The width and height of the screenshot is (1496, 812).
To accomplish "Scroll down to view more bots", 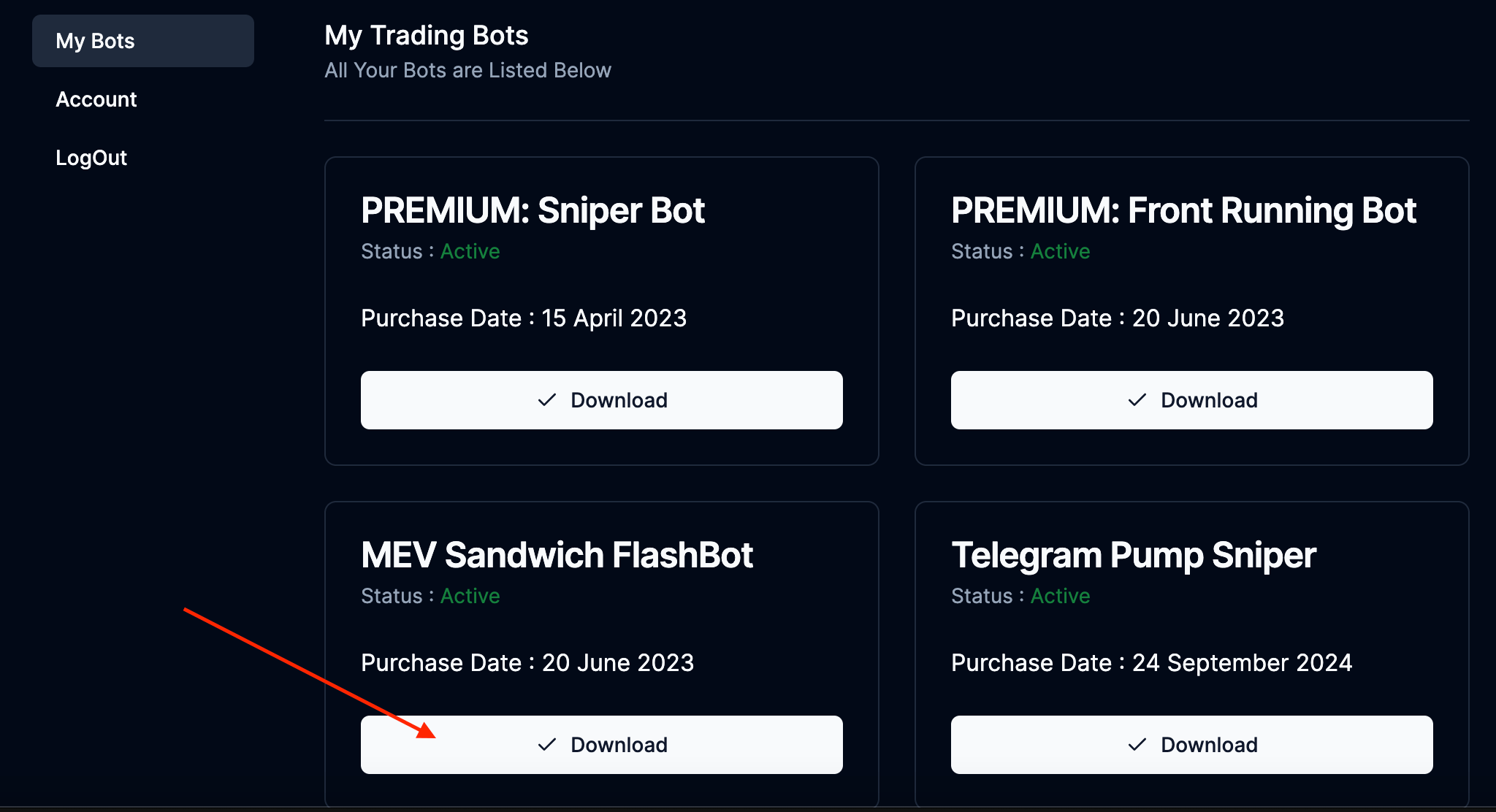I will 601,745.
